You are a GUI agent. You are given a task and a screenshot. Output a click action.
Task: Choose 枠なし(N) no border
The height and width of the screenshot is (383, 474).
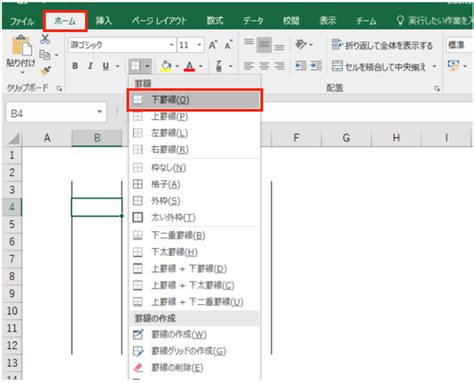click(195, 167)
